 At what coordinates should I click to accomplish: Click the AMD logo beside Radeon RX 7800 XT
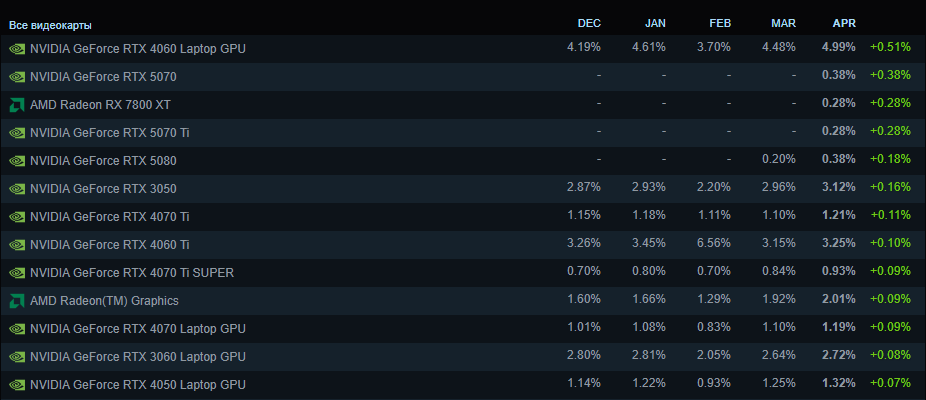pos(17,104)
